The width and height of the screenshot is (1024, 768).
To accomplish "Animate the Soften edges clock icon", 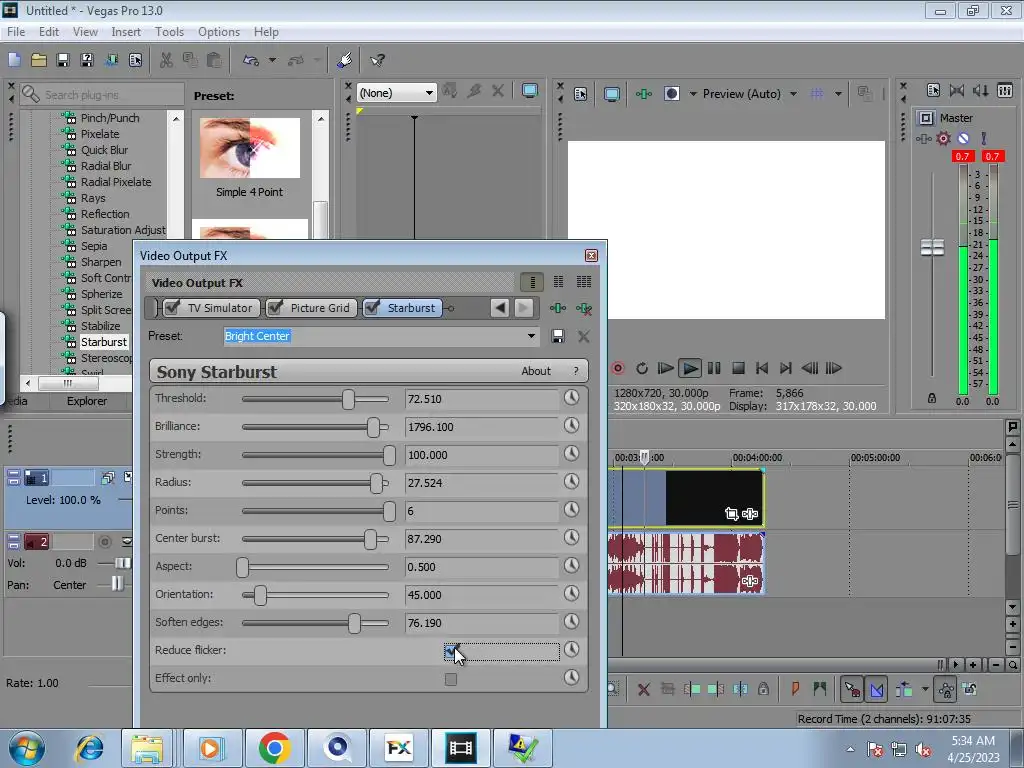I will coord(571,622).
